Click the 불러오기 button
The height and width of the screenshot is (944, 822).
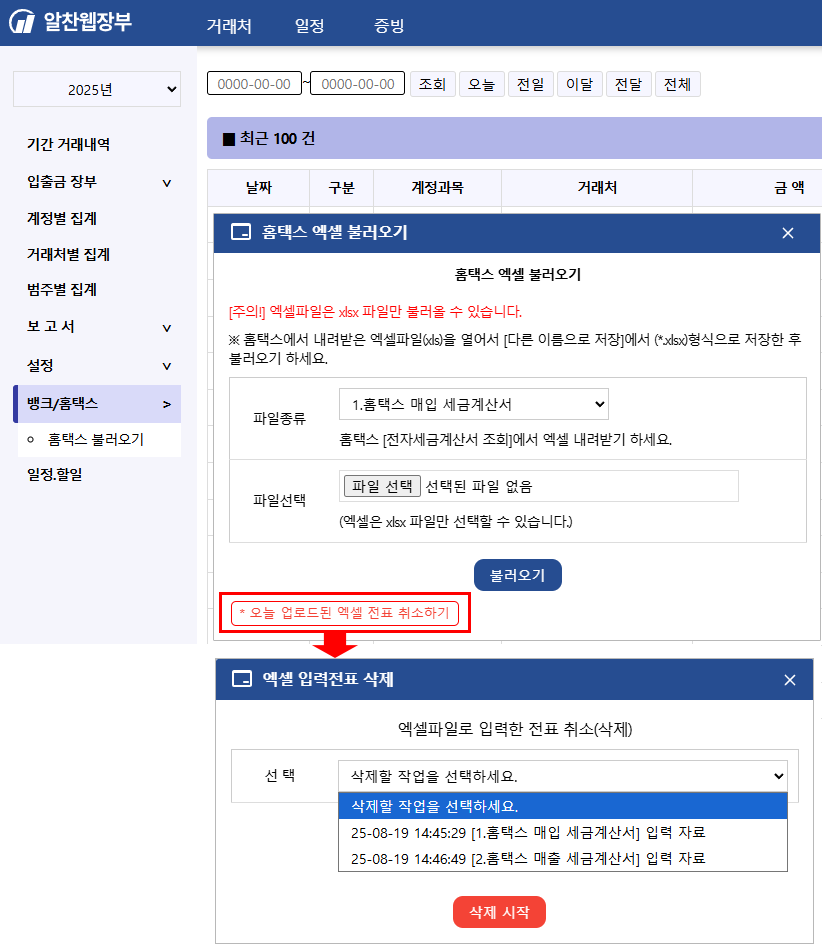(518, 575)
